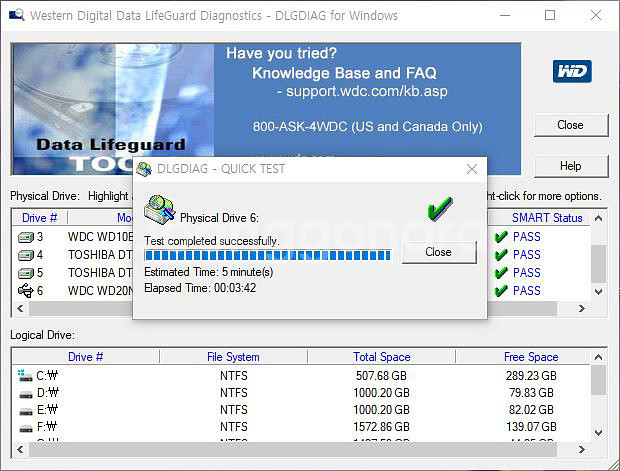The width and height of the screenshot is (620, 471).
Task: Click the 82.02 GB free space value
Action: 531,410
